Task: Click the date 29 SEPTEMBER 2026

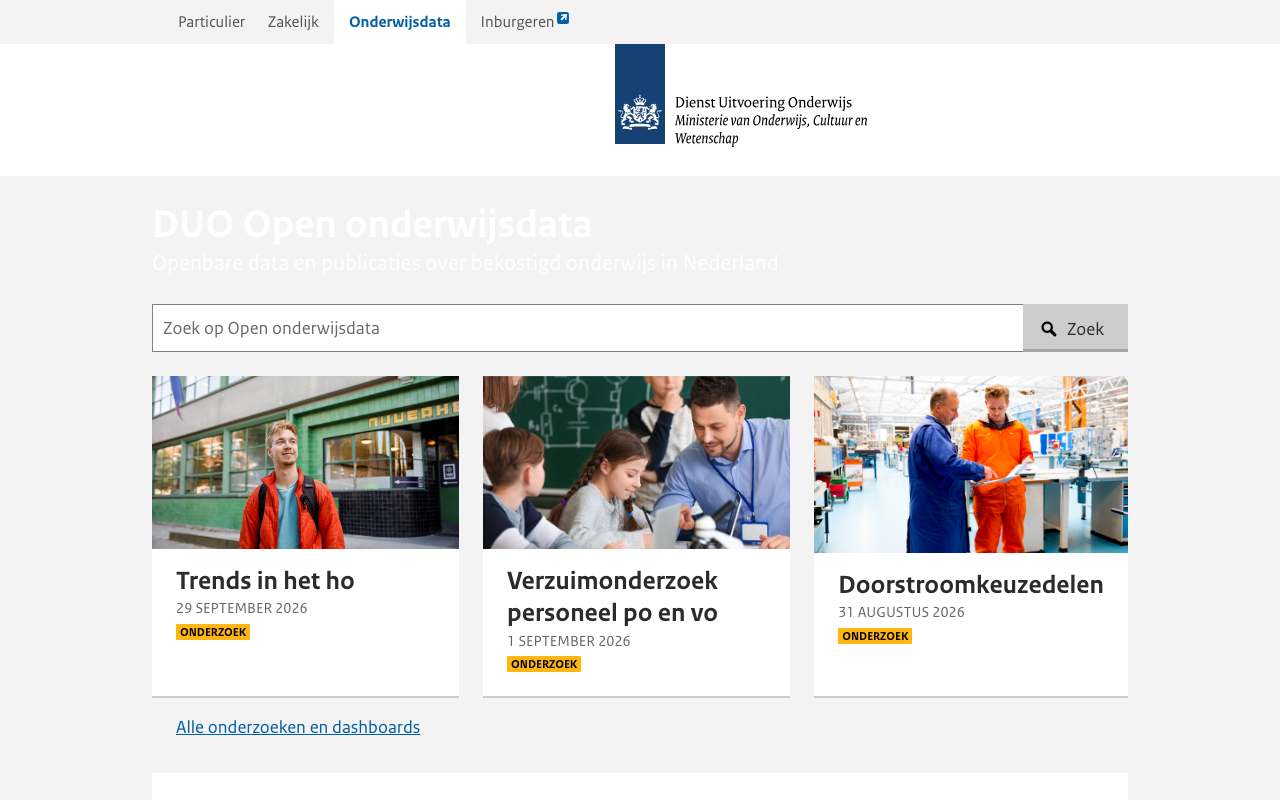Action: (x=242, y=608)
